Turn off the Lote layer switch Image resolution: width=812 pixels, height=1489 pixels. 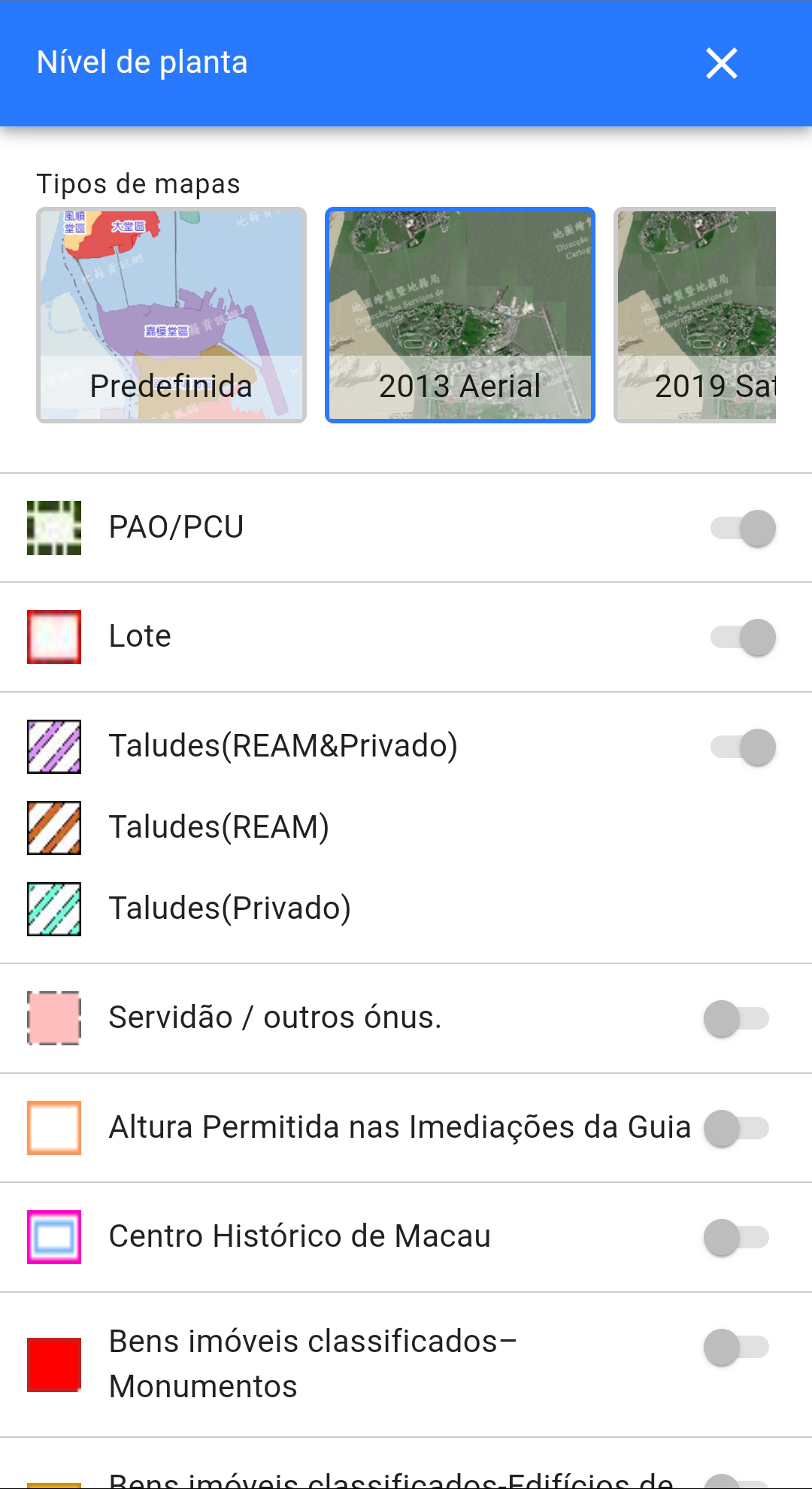(743, 637)
